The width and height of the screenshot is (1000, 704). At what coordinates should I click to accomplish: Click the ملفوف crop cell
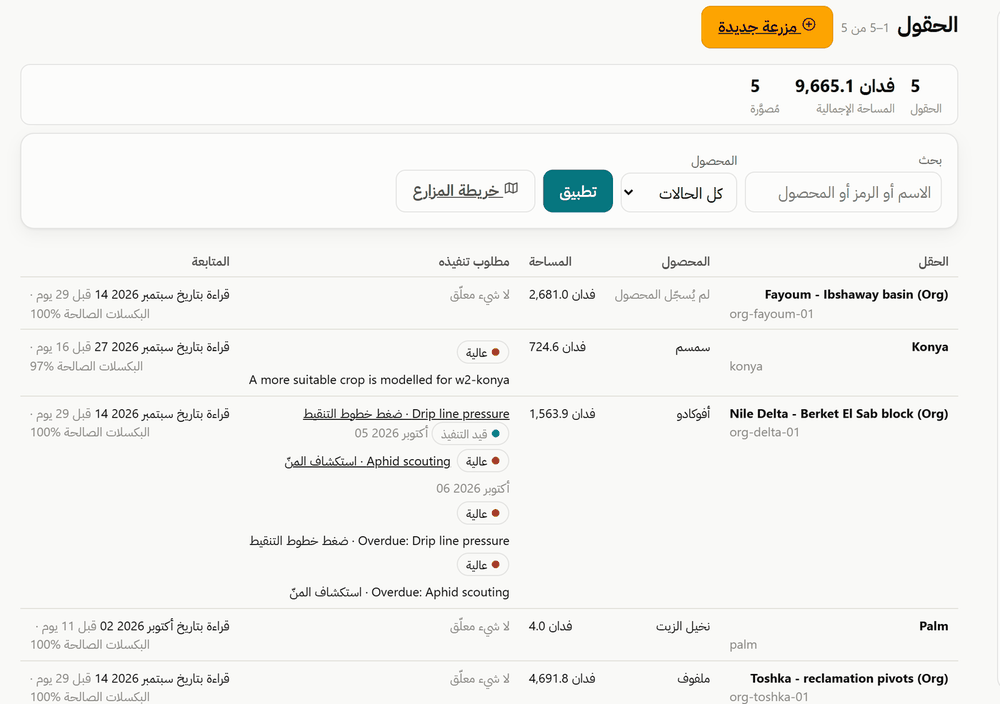point(693,678)
